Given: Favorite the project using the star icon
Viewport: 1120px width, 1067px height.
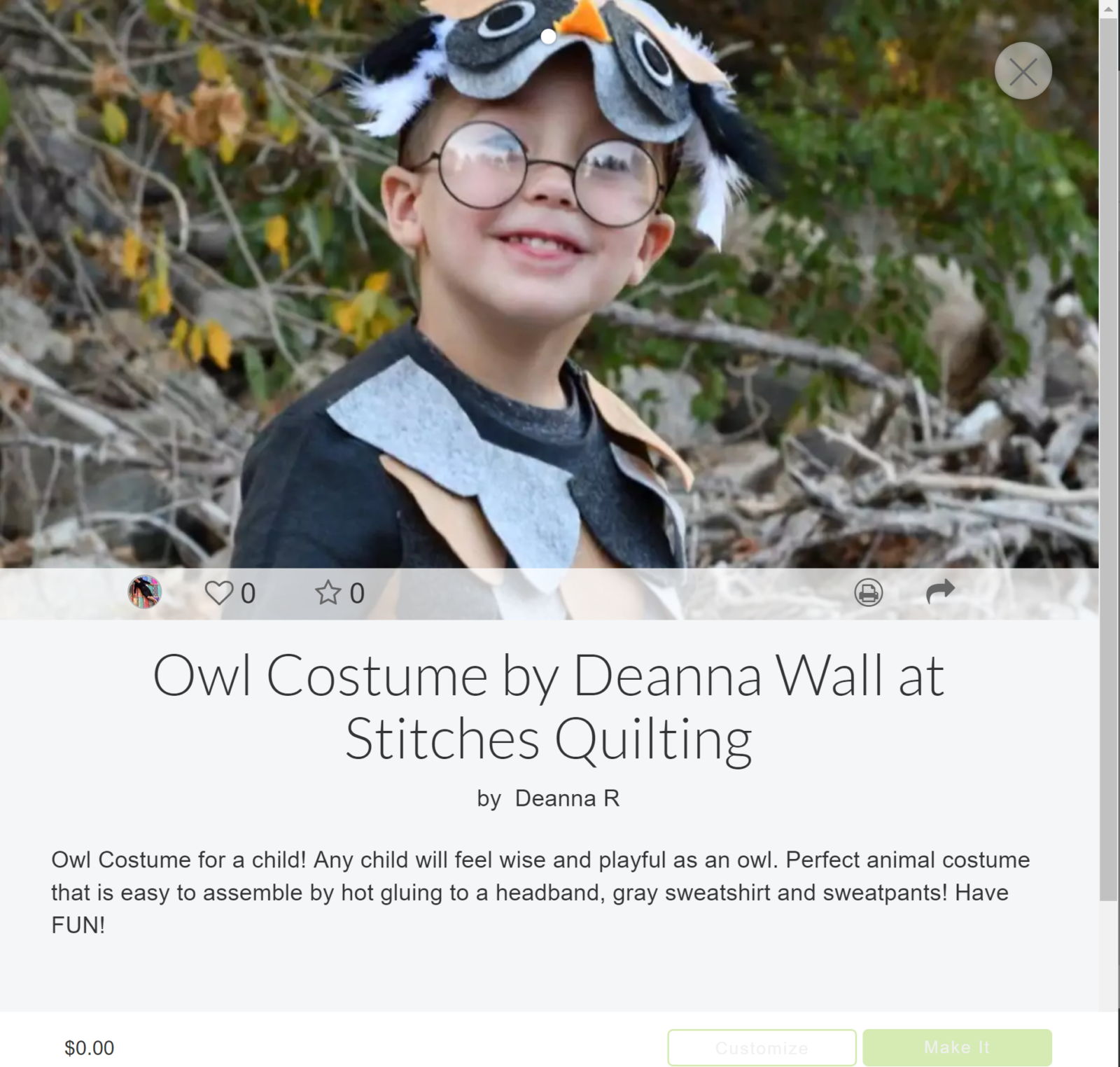Looking at the screenshot, I should coord(328,593).
